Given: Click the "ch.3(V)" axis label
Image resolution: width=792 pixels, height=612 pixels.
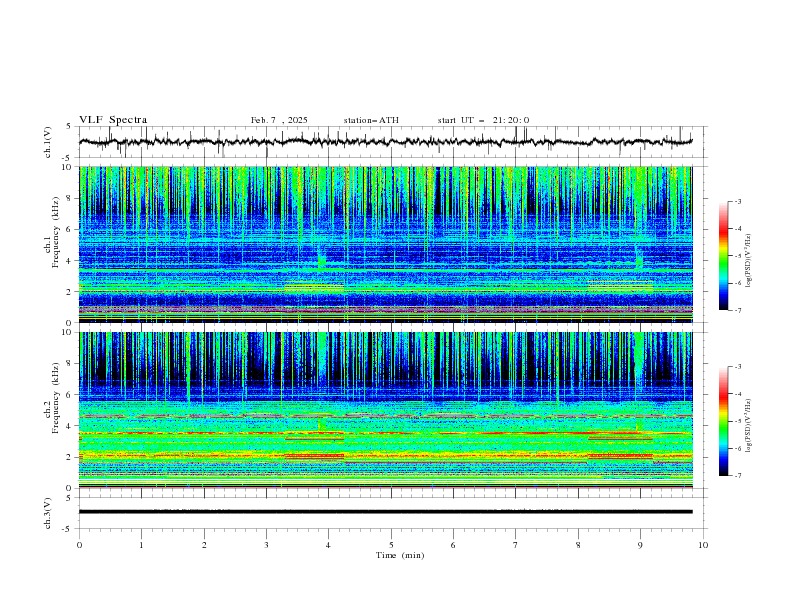Looking at the screenshot, I should (48, 513).
